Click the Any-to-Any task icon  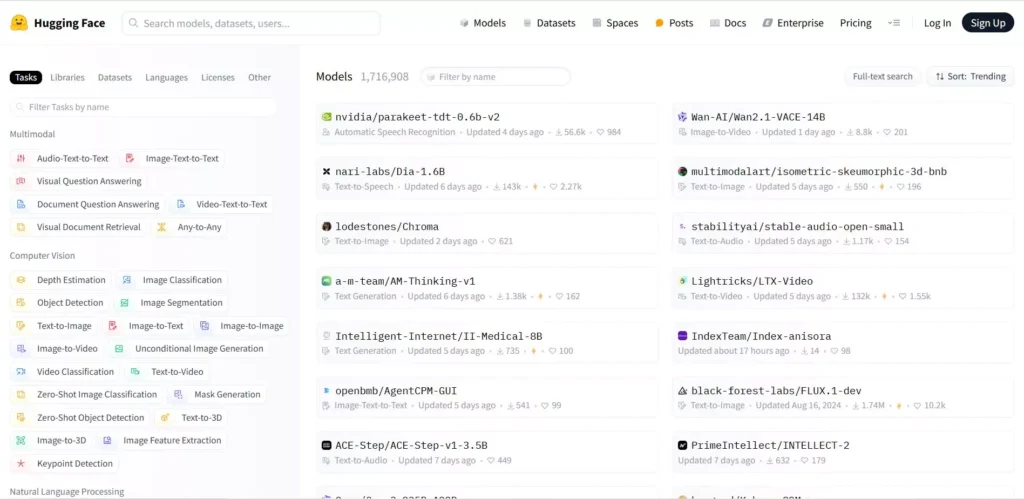click(162, 227)
